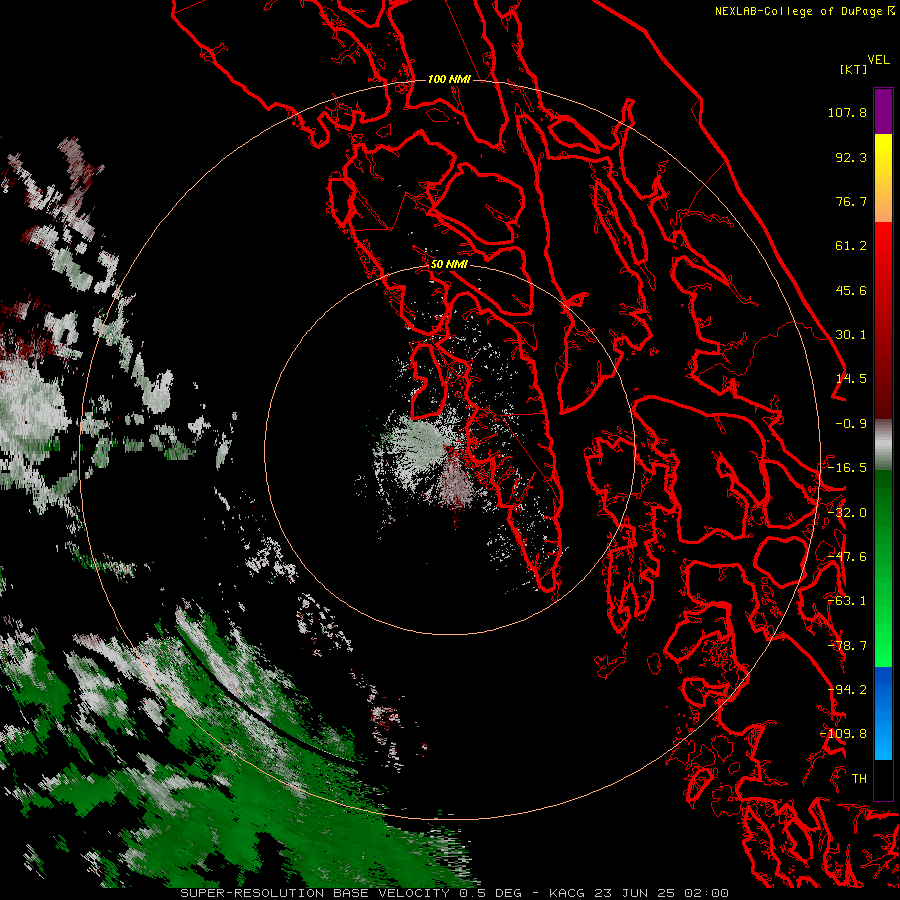Click the -0.9 legend value
The width and height of the screenshot is (900, 900).
[x=851, y=424]
